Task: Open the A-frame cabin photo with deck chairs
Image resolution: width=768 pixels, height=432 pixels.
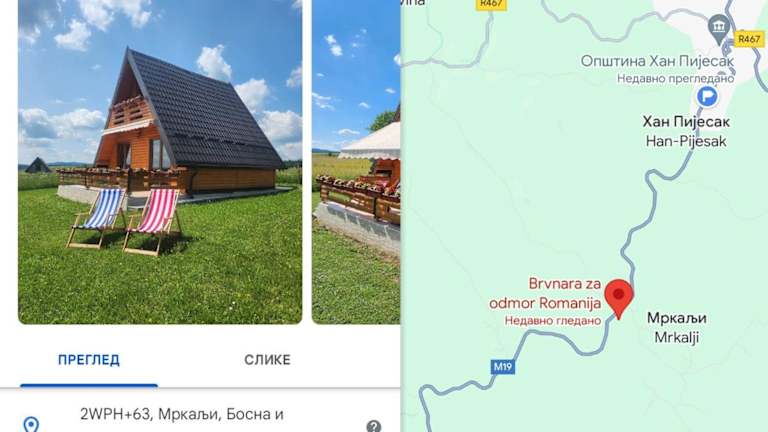Action: [x=160, y=162]
